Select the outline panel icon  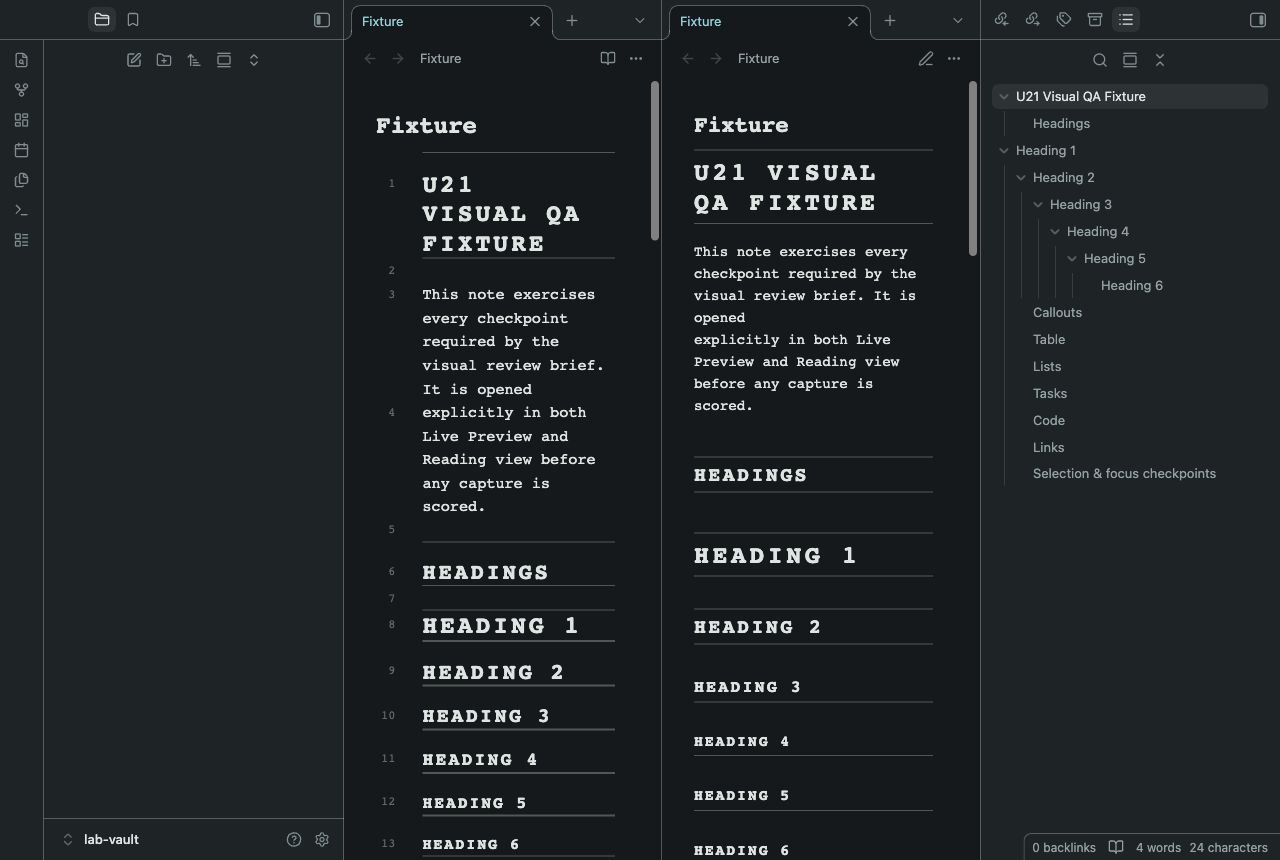1126,20
